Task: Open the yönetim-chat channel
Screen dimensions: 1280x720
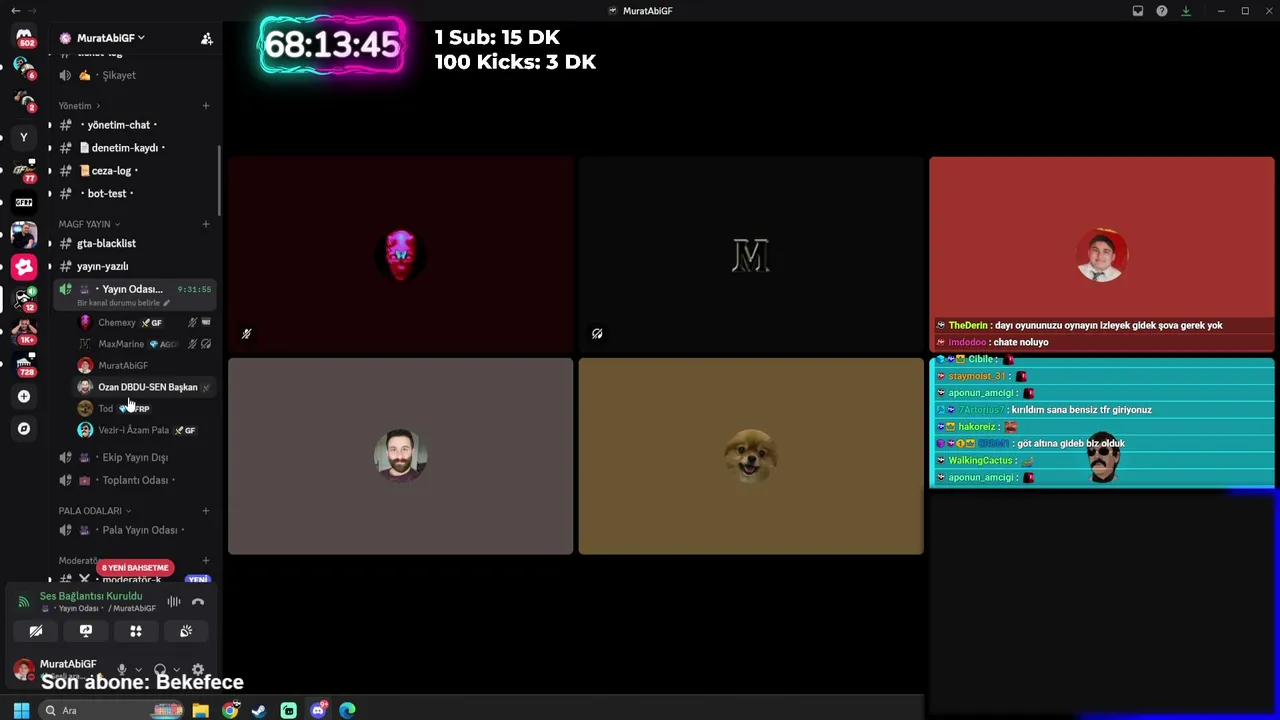Action: click(134, 125)
